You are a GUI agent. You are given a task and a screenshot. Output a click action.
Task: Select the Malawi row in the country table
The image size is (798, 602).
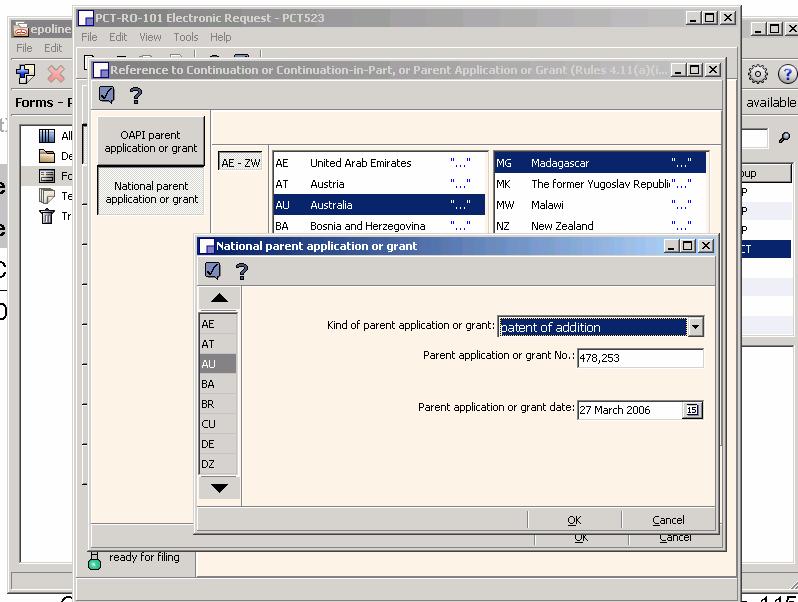600,205
